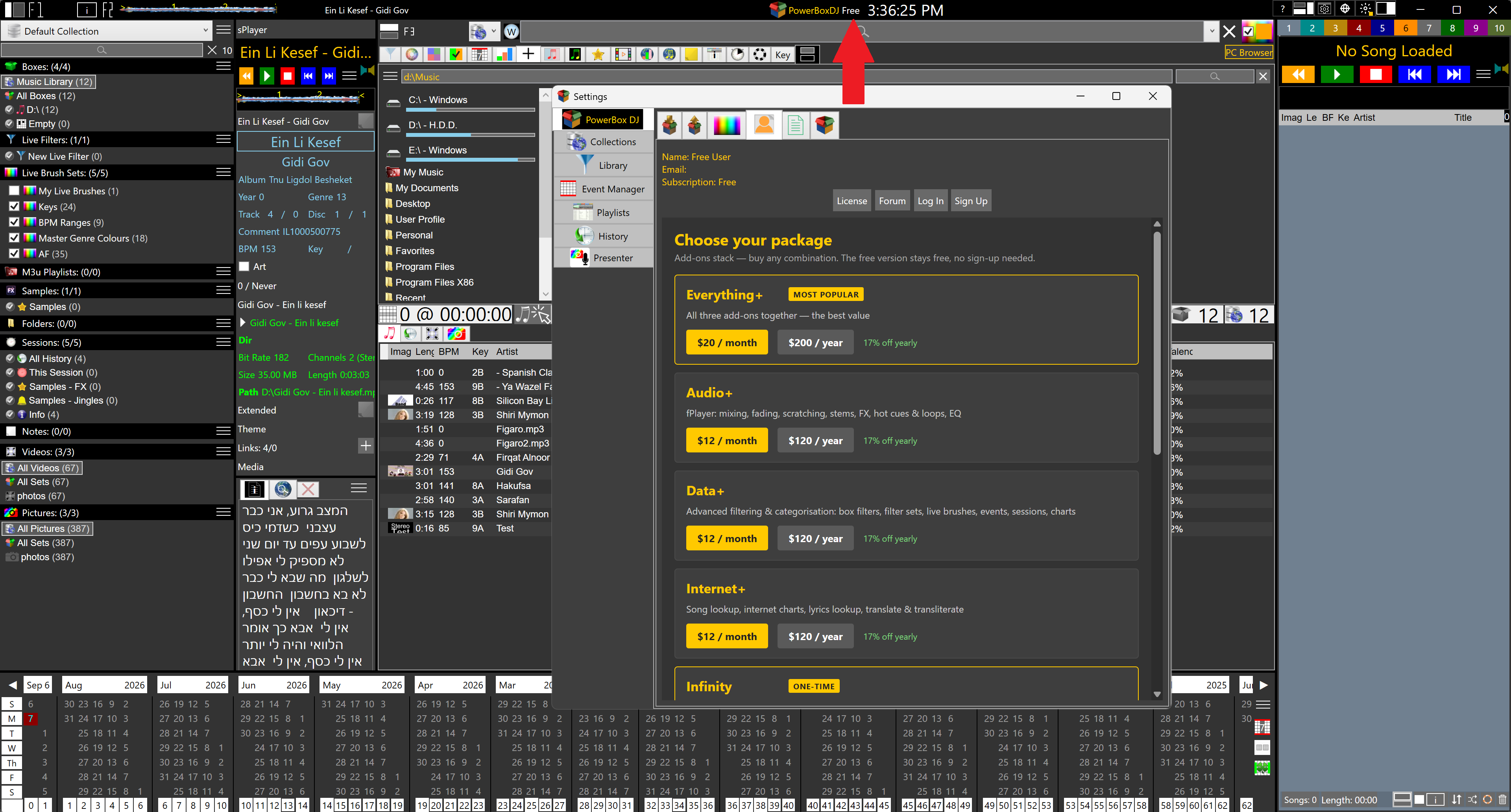Click the plus icon in the toolbar
The width and height of the screenshot is (1511, 812).
pos(528,55)
